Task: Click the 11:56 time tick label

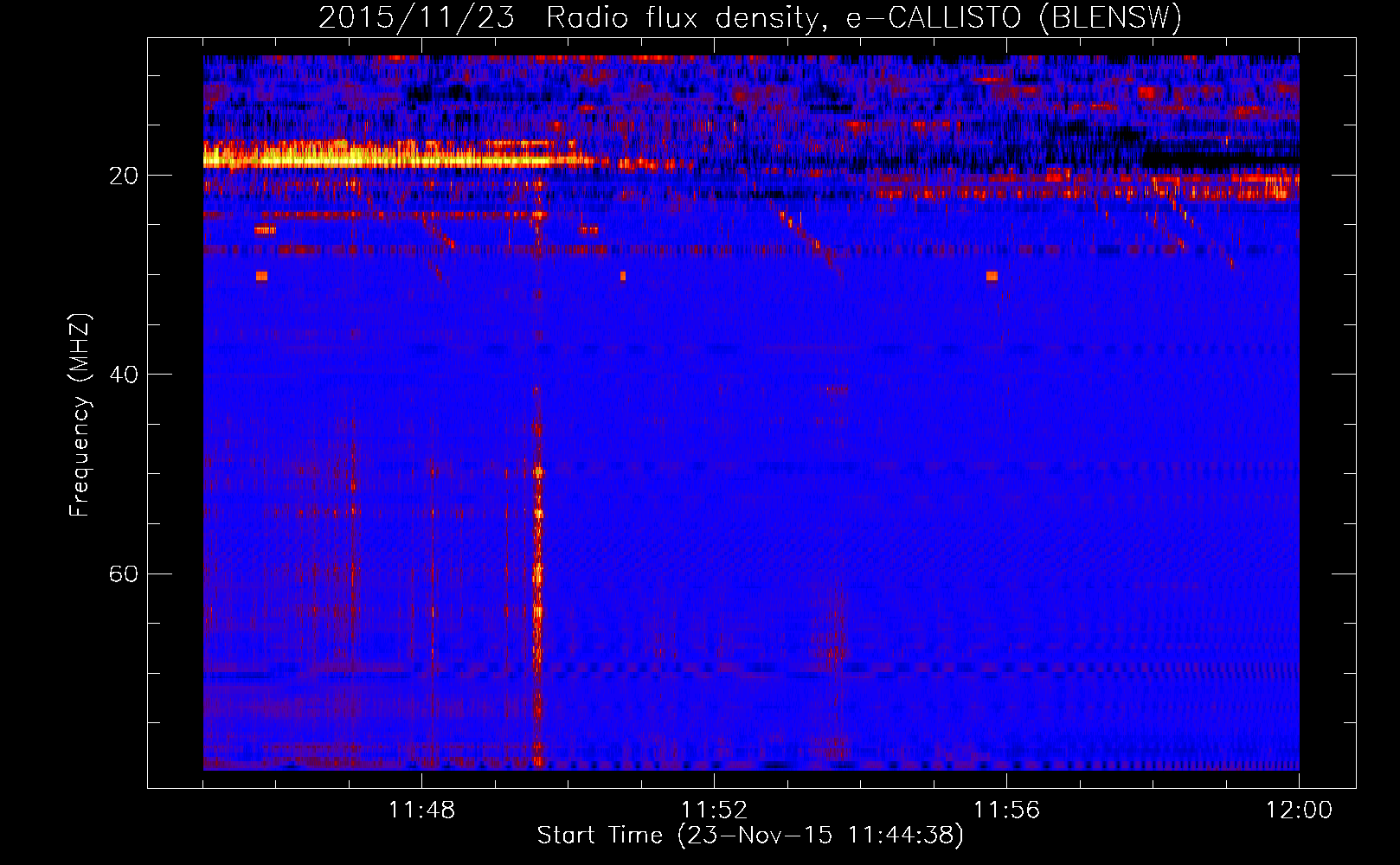Action: (1006, 811)
